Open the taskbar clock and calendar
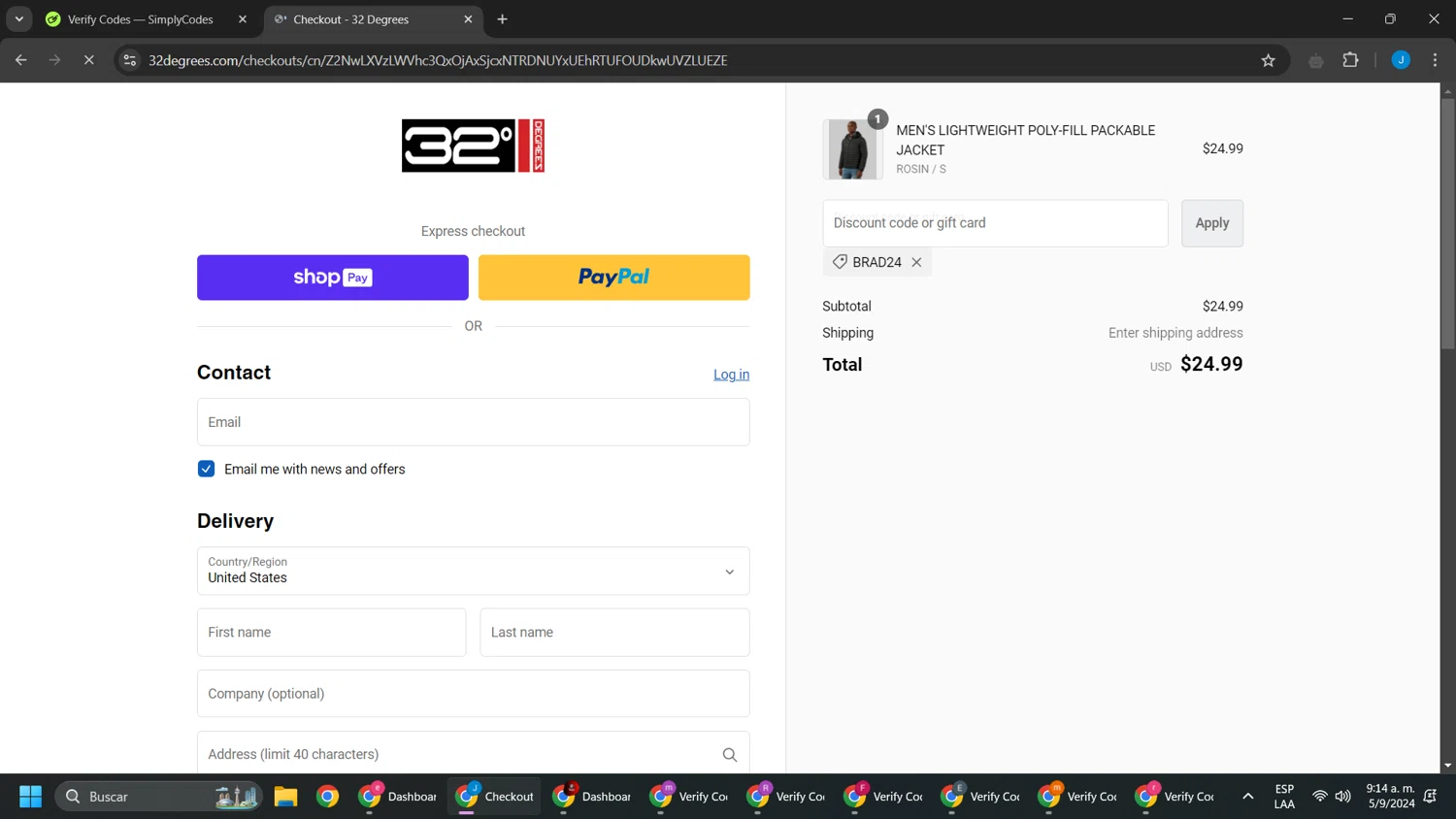This screenshot has height=819, width=1456. click(1390, 797)
